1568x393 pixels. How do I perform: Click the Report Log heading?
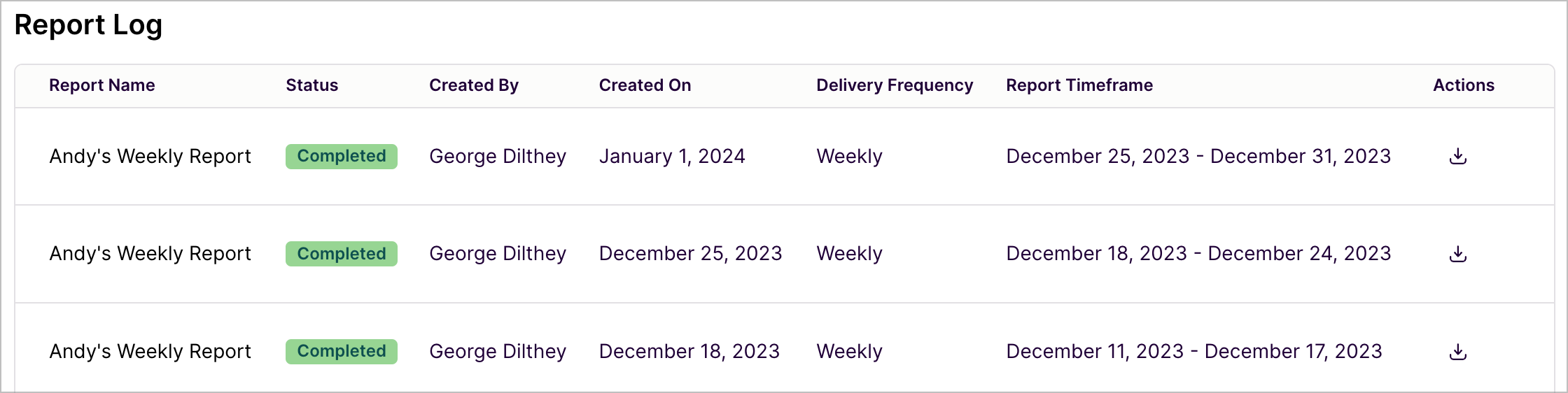(x=88, y=25)
